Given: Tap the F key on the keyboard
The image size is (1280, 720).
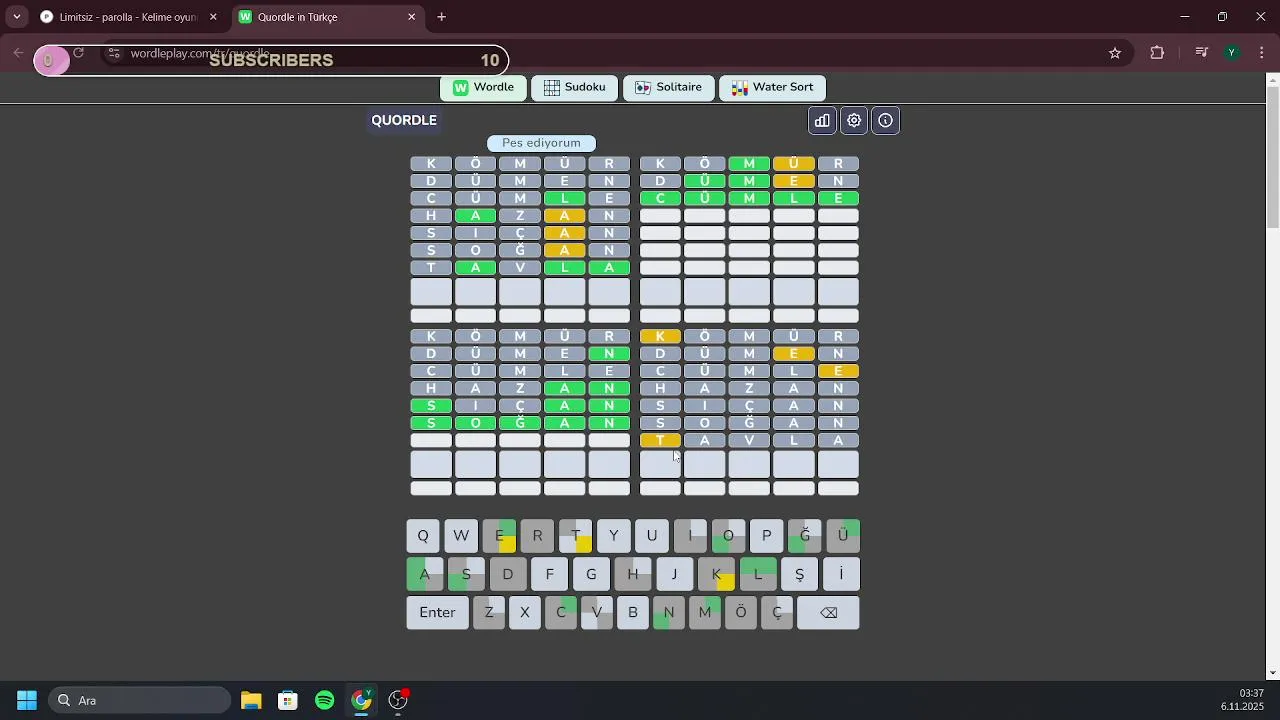Looking at the screenshot, I should (549, 574).
